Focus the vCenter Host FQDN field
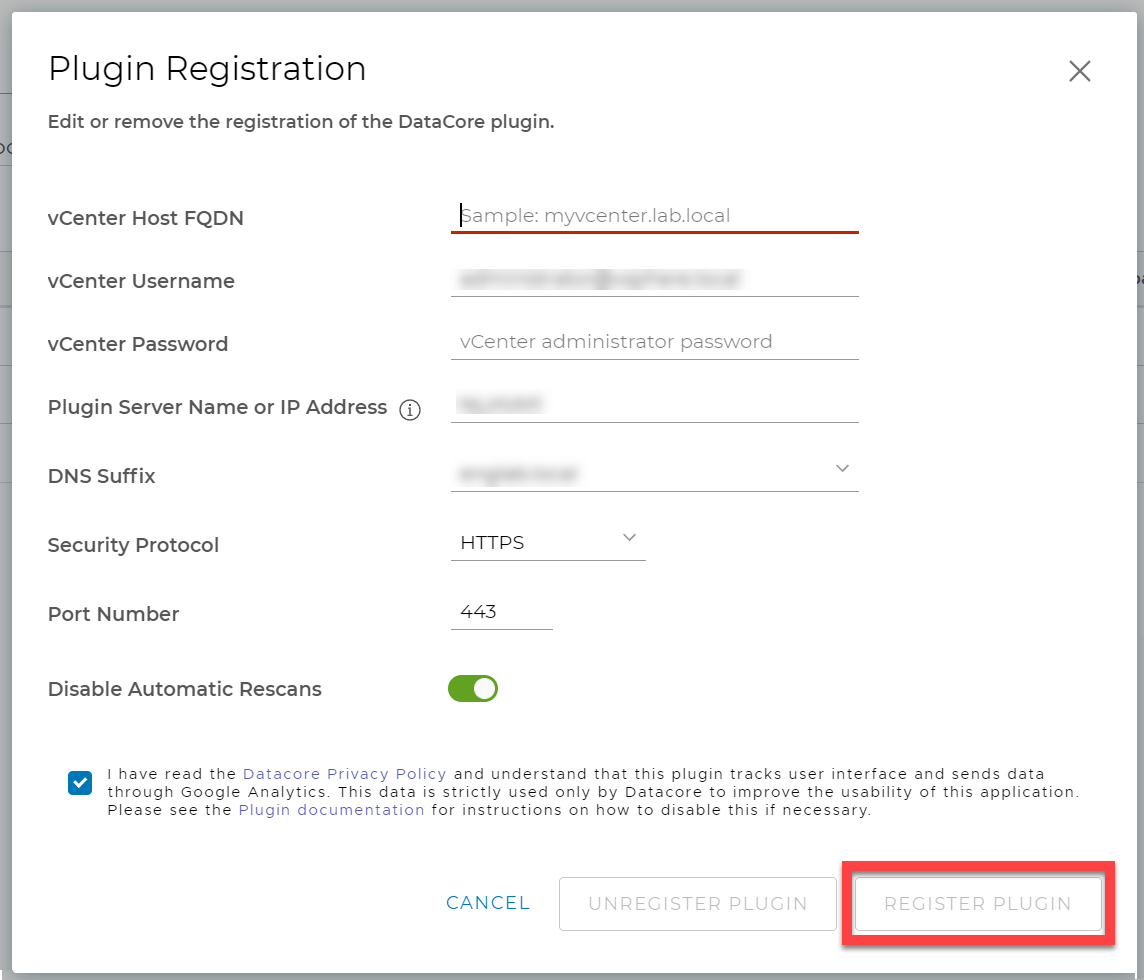Image resolution: width=1144 pixels, height=980 pixels. (x=654, y=216)
